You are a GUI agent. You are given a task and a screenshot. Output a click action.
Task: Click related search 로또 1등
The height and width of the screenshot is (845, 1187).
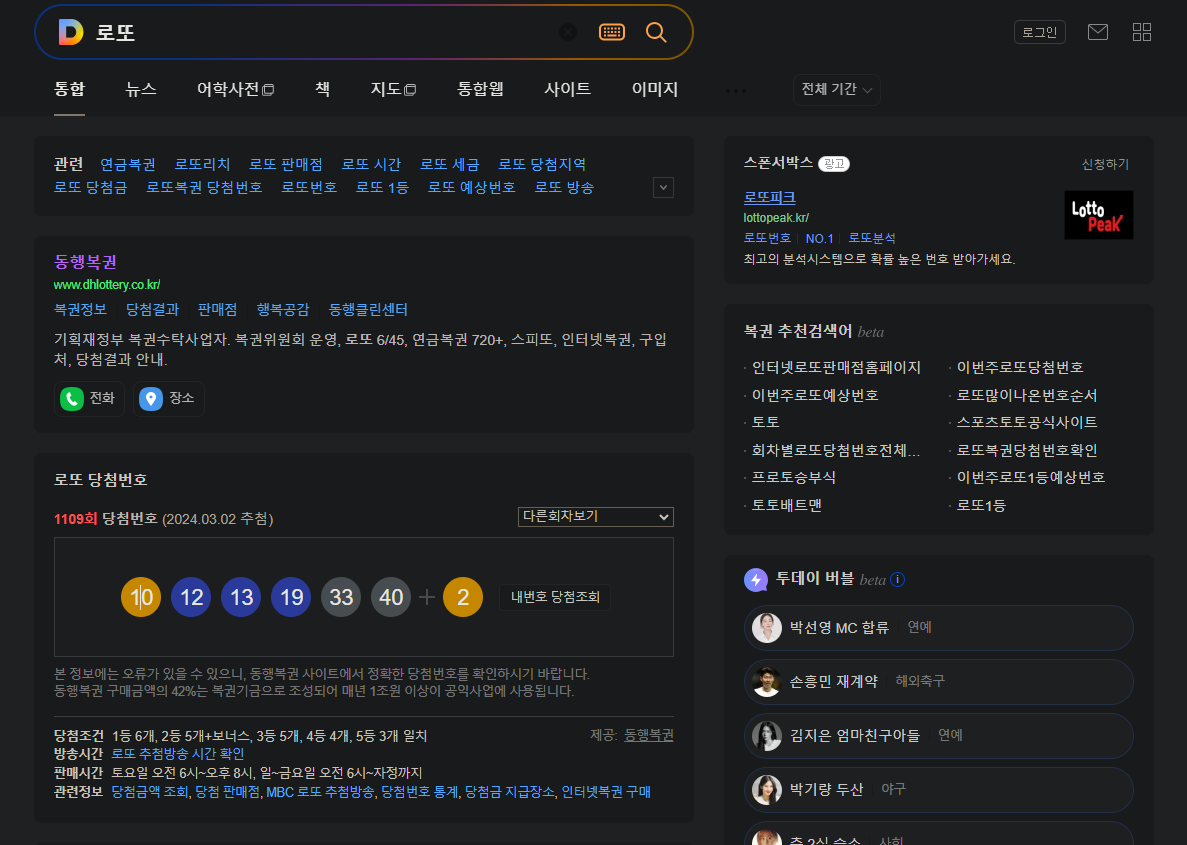382,187
